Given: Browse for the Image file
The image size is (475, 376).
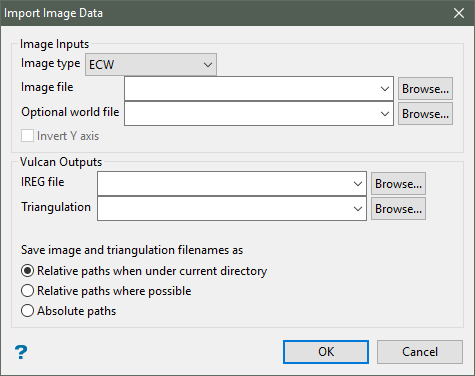Looking at the screenshot, I should coord(425,89).
